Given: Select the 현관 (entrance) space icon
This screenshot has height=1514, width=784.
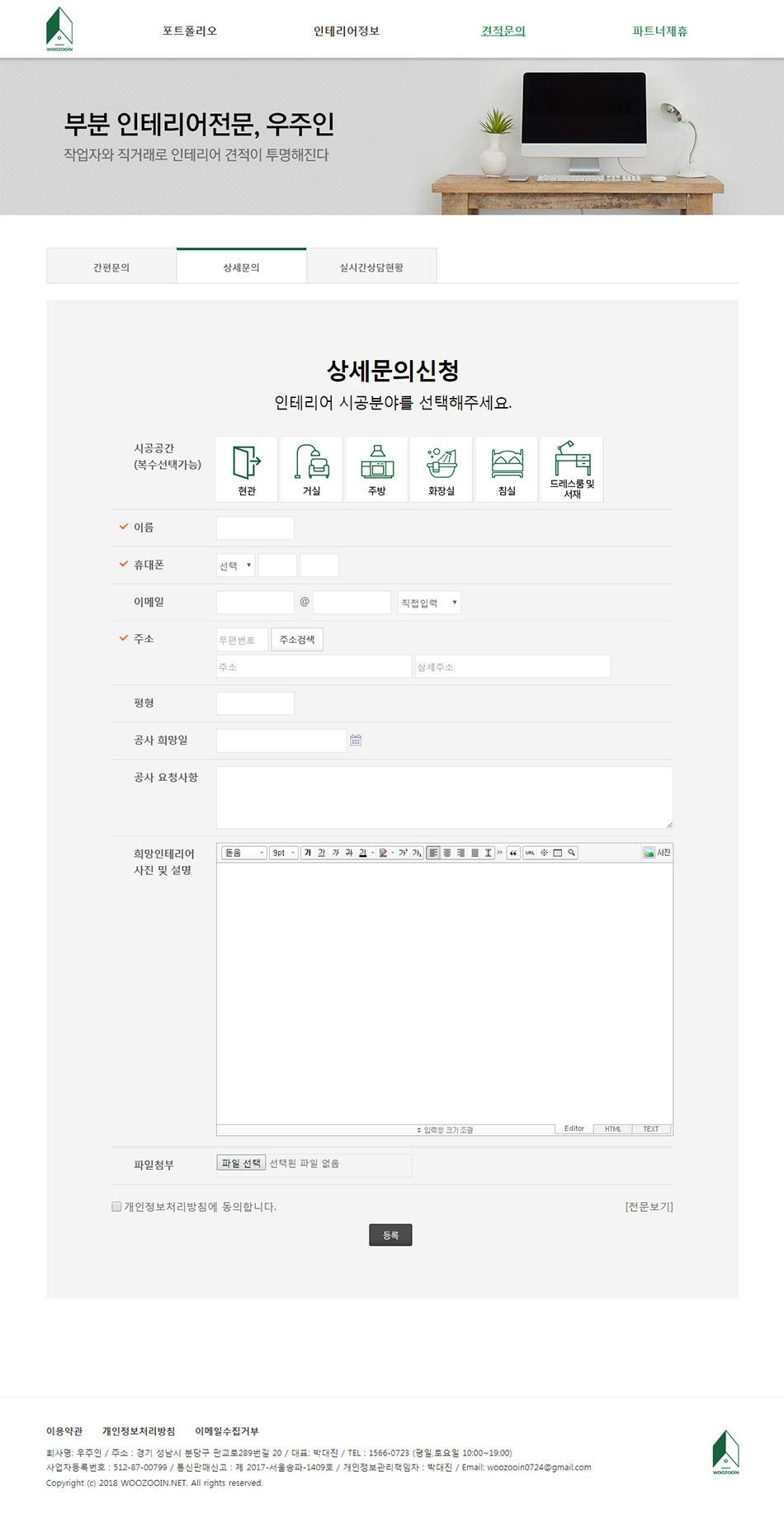Looking at the screenshot, I should [247, 469].
